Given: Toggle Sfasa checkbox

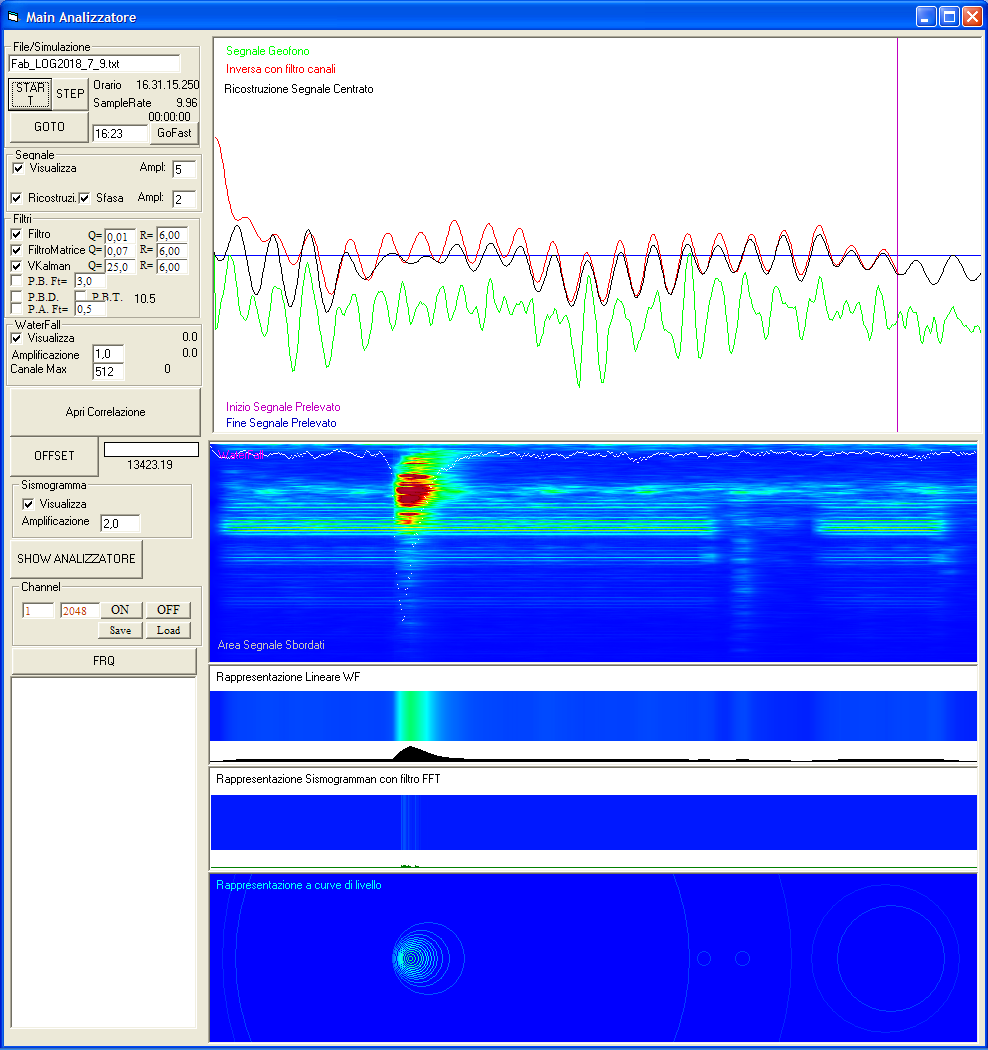Looking at the screenshot, I should (84, 198).
